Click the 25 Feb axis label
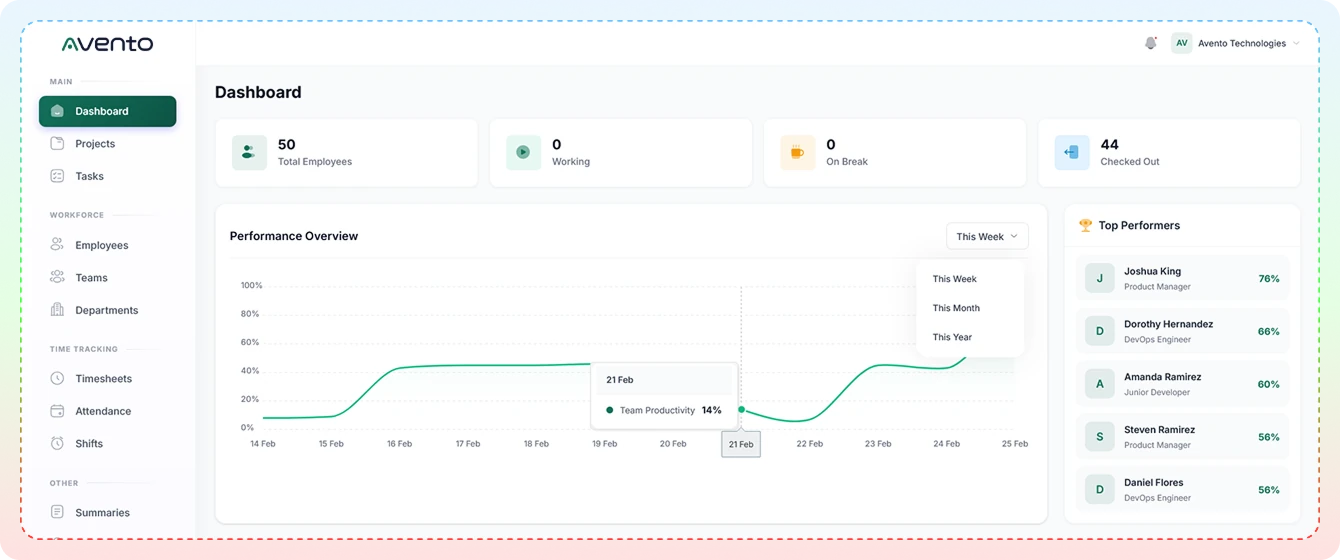Image resolution: width=1340 pixels, height=560 pixels. (1015, 444)
